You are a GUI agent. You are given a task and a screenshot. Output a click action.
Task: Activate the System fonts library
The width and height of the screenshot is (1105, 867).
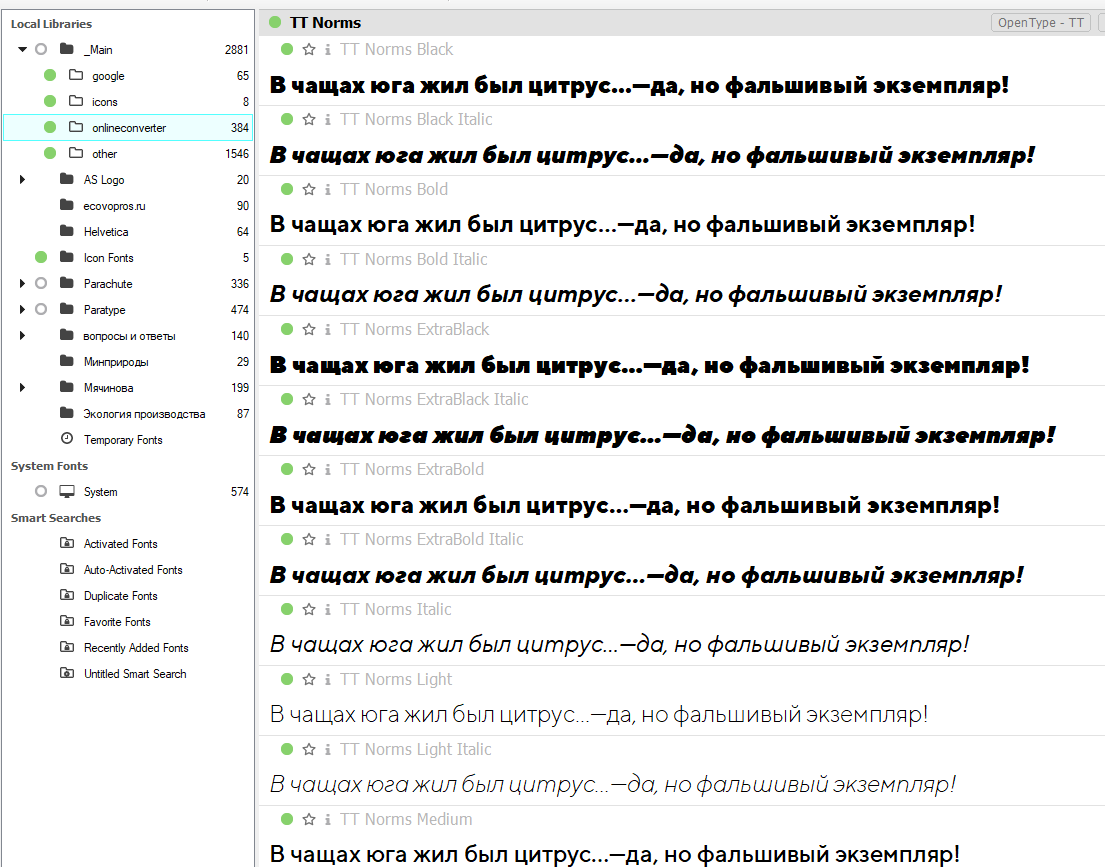click(x=41, y=491)
